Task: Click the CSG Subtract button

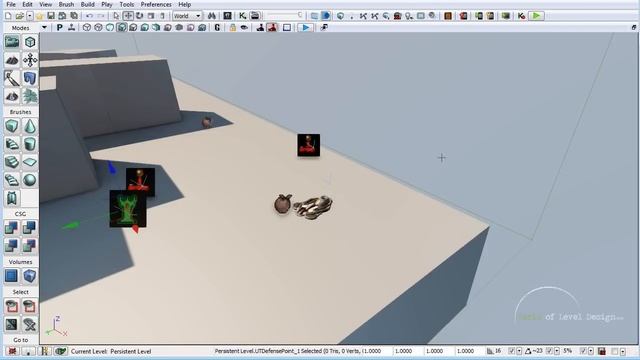Action: click(30, 228)
